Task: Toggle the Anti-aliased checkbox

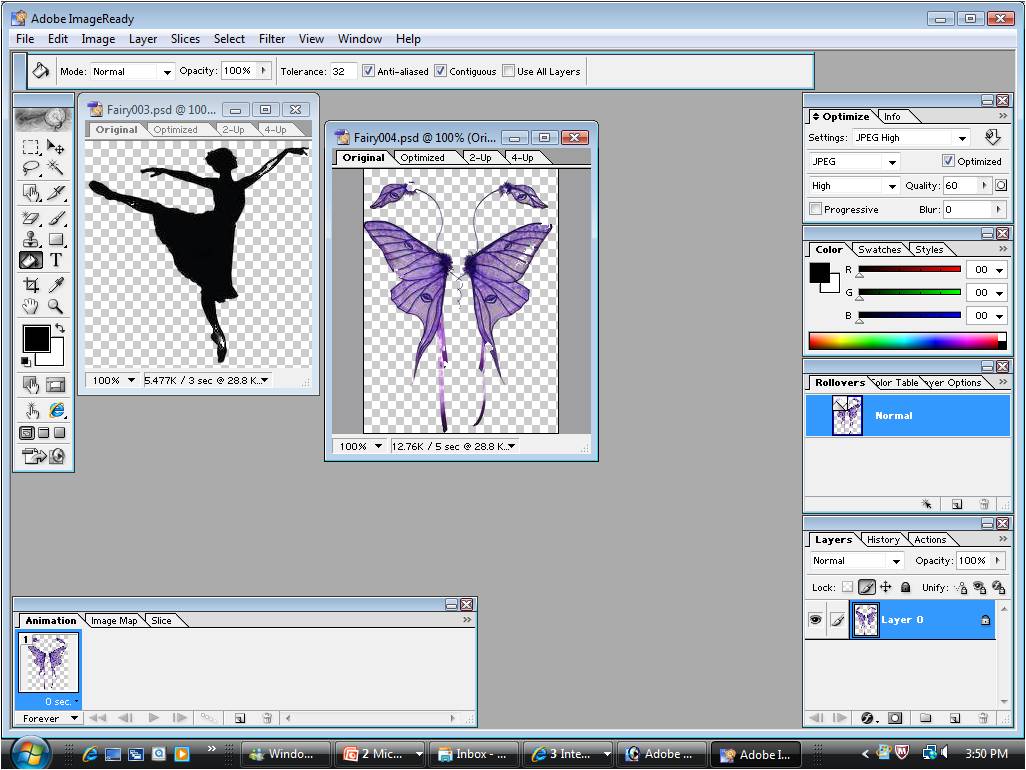Action: tap(369, 71)
